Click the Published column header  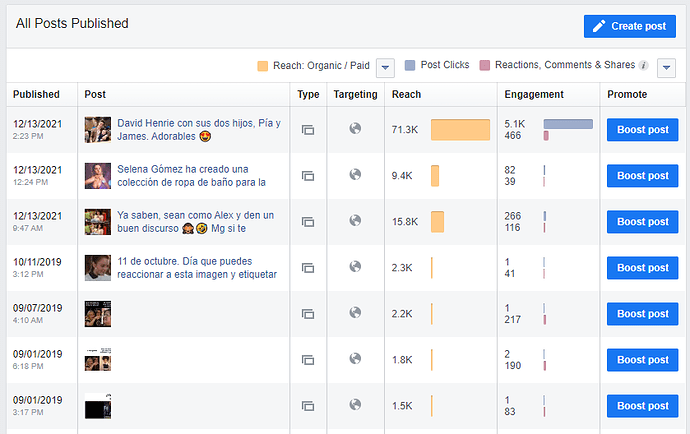36,94
